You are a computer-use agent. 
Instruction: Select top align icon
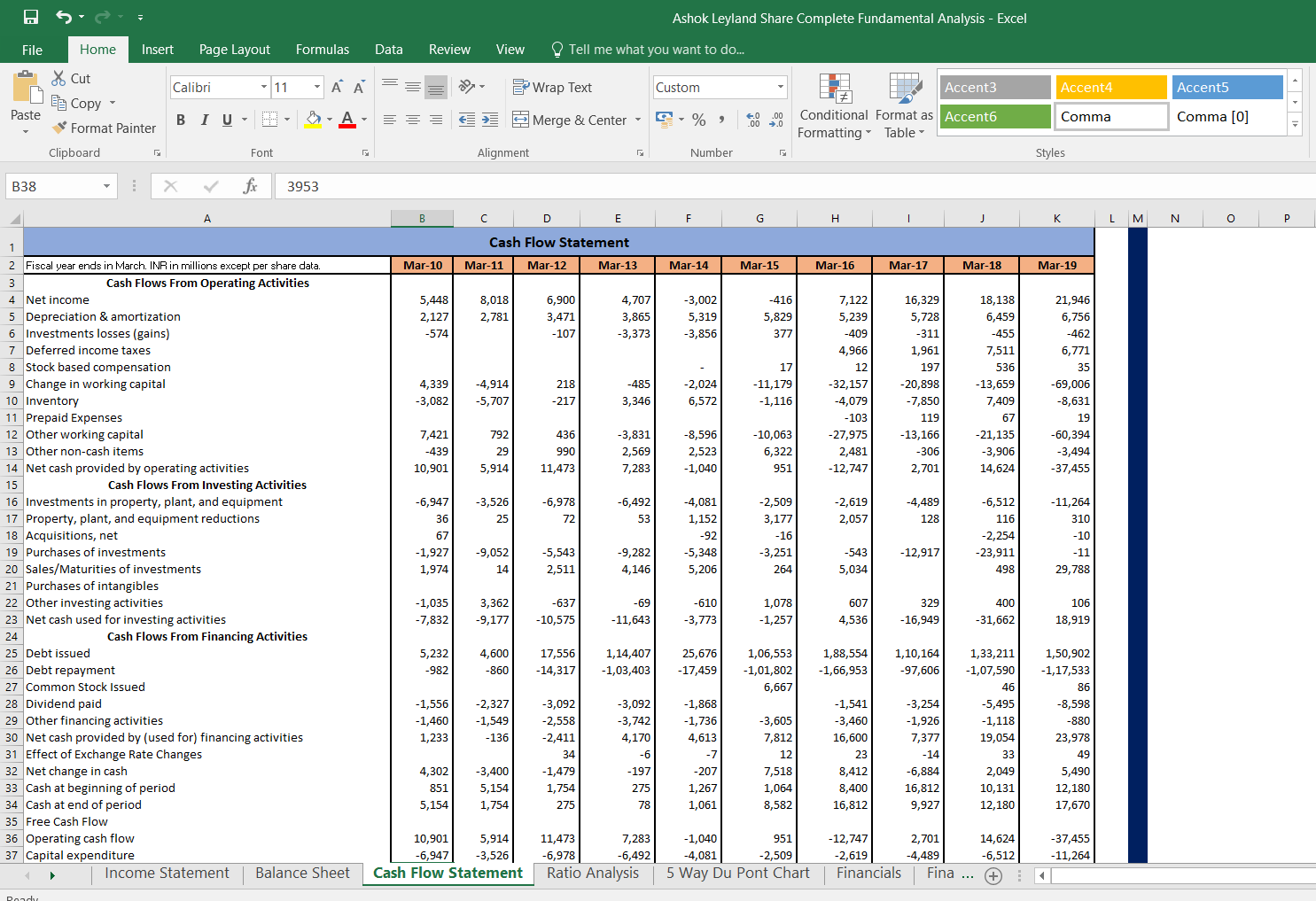390,86
